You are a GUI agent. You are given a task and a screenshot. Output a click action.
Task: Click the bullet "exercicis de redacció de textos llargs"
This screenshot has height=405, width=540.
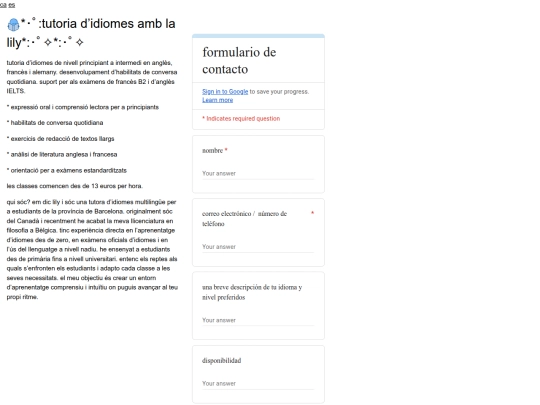tap(60, 139)
